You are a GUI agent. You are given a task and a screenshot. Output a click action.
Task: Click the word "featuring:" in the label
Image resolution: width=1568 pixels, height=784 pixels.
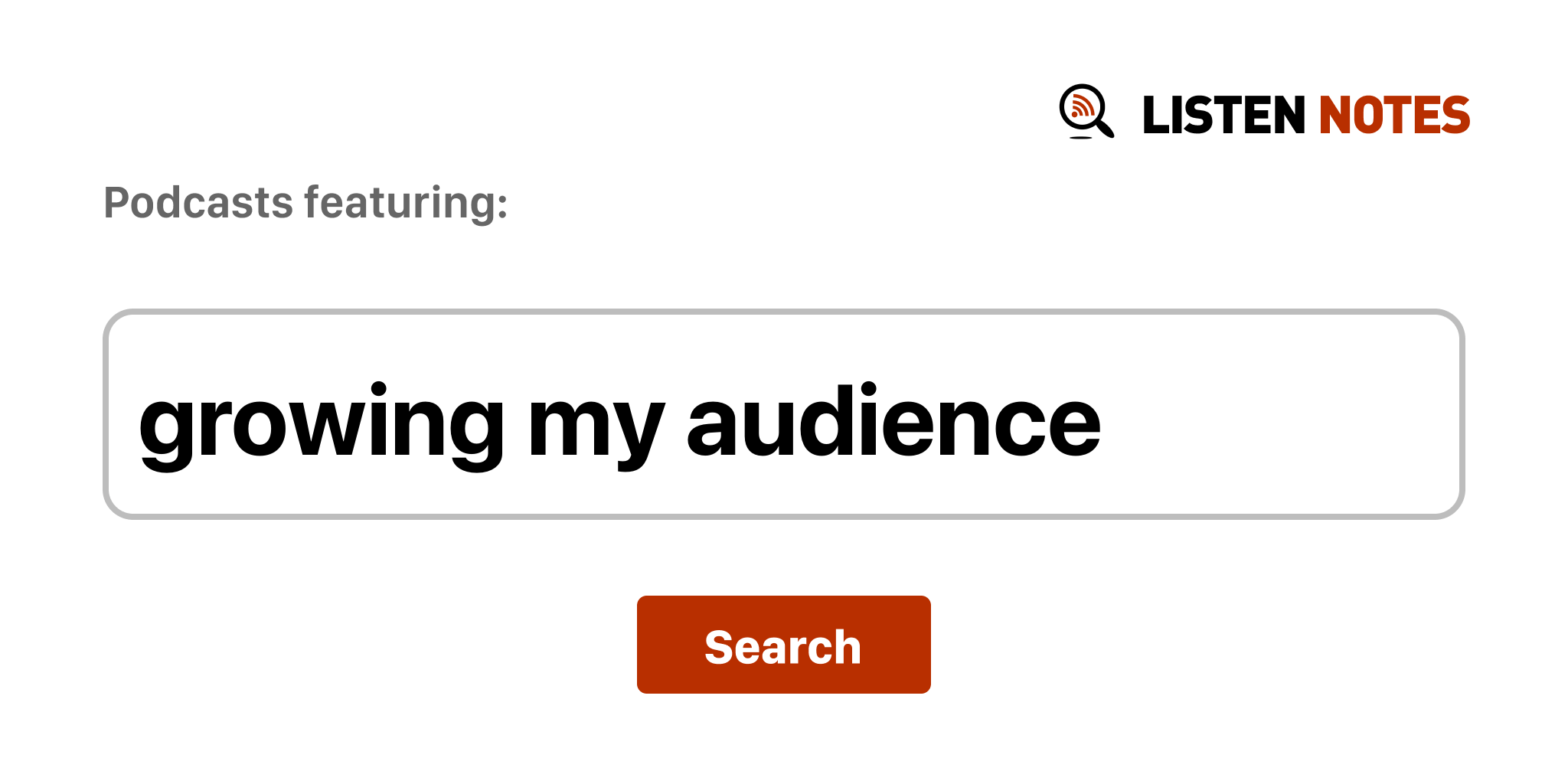click(406, 203)
